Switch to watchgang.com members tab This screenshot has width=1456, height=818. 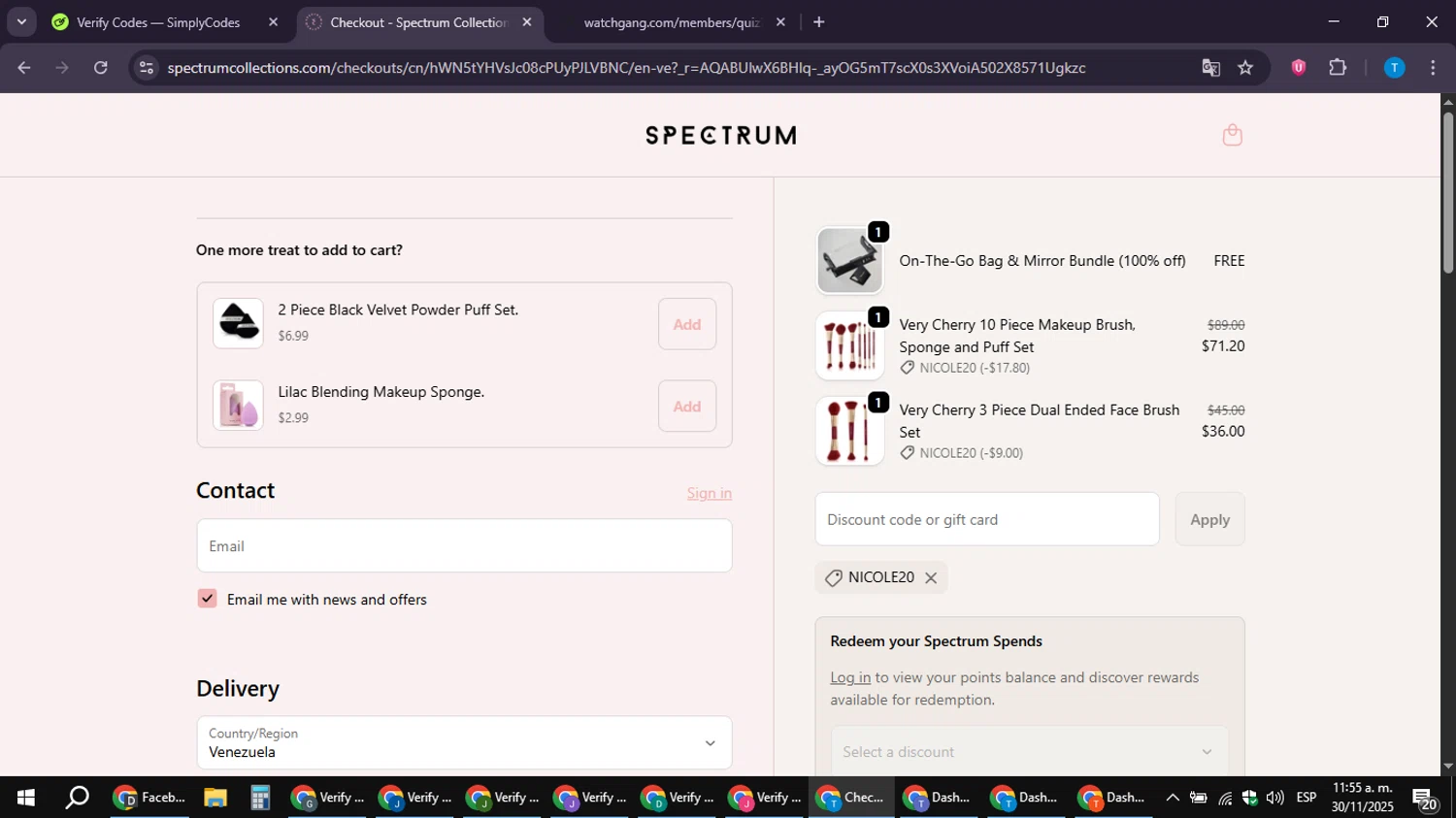(673, 21)
